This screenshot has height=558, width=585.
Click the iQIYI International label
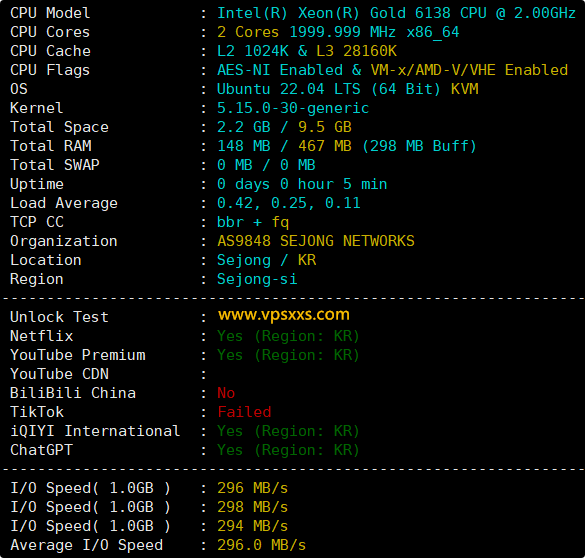[x=95, y=431]
